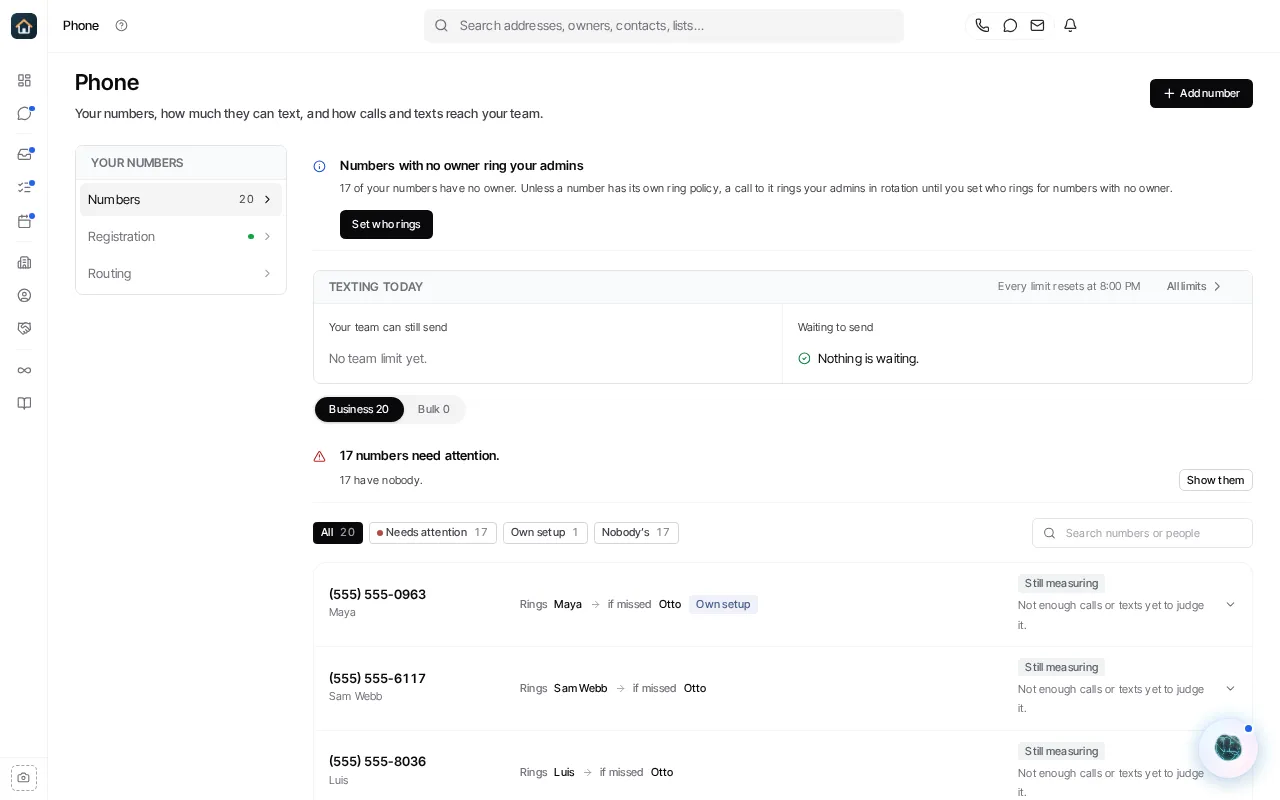Open the phone call icon in header
The image size is (1280, 800).
click(x=982, y=26)
